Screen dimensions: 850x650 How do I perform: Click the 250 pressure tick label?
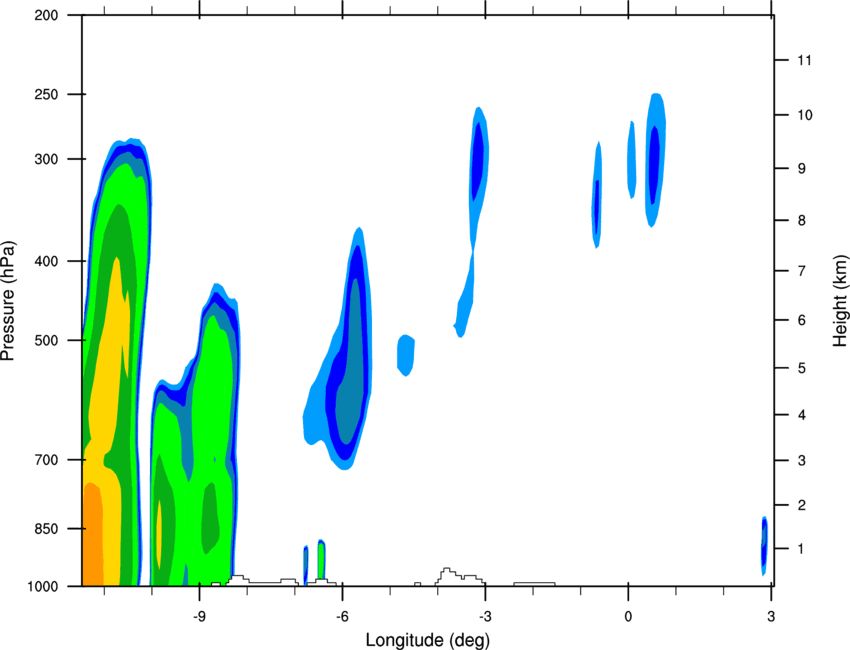tap(46, 94)
